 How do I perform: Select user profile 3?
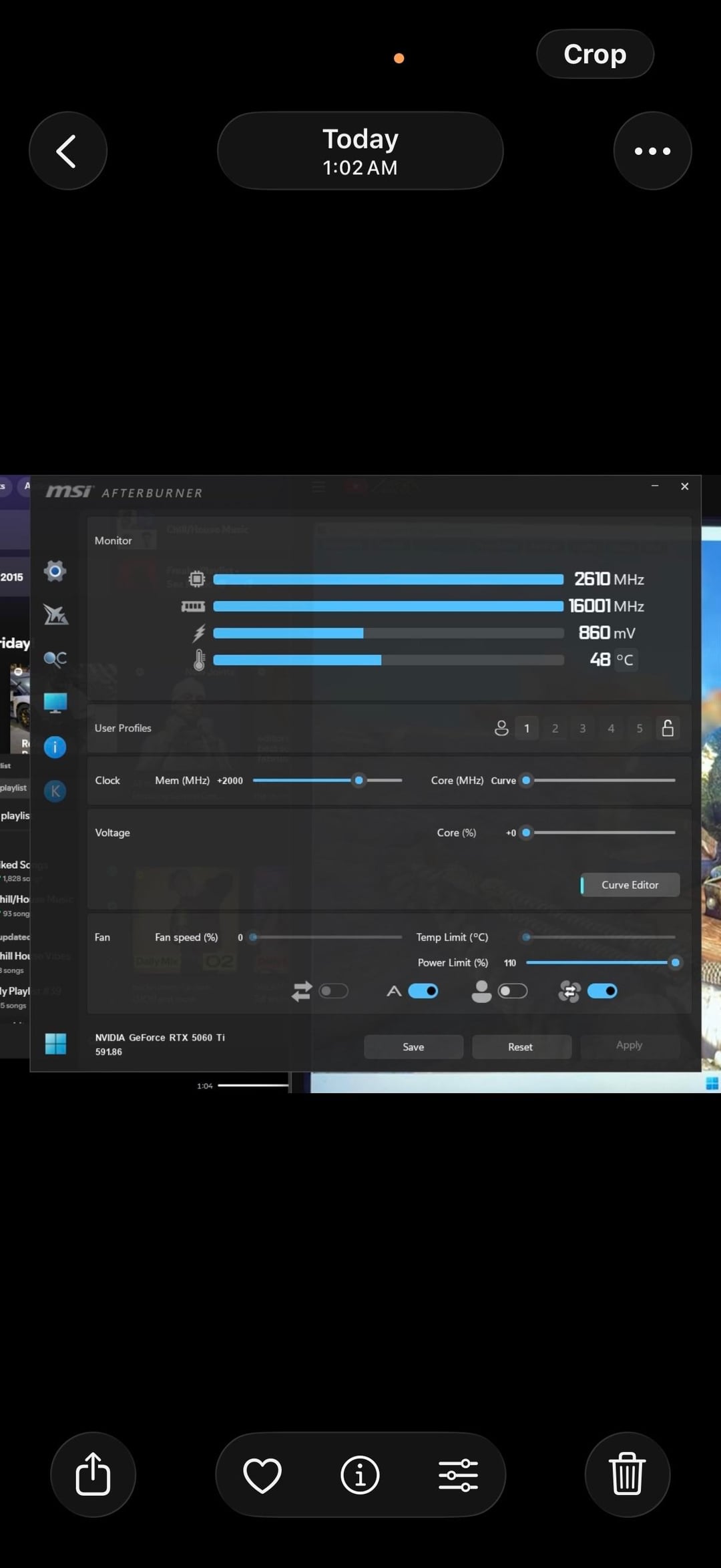[x=583, y=729]
